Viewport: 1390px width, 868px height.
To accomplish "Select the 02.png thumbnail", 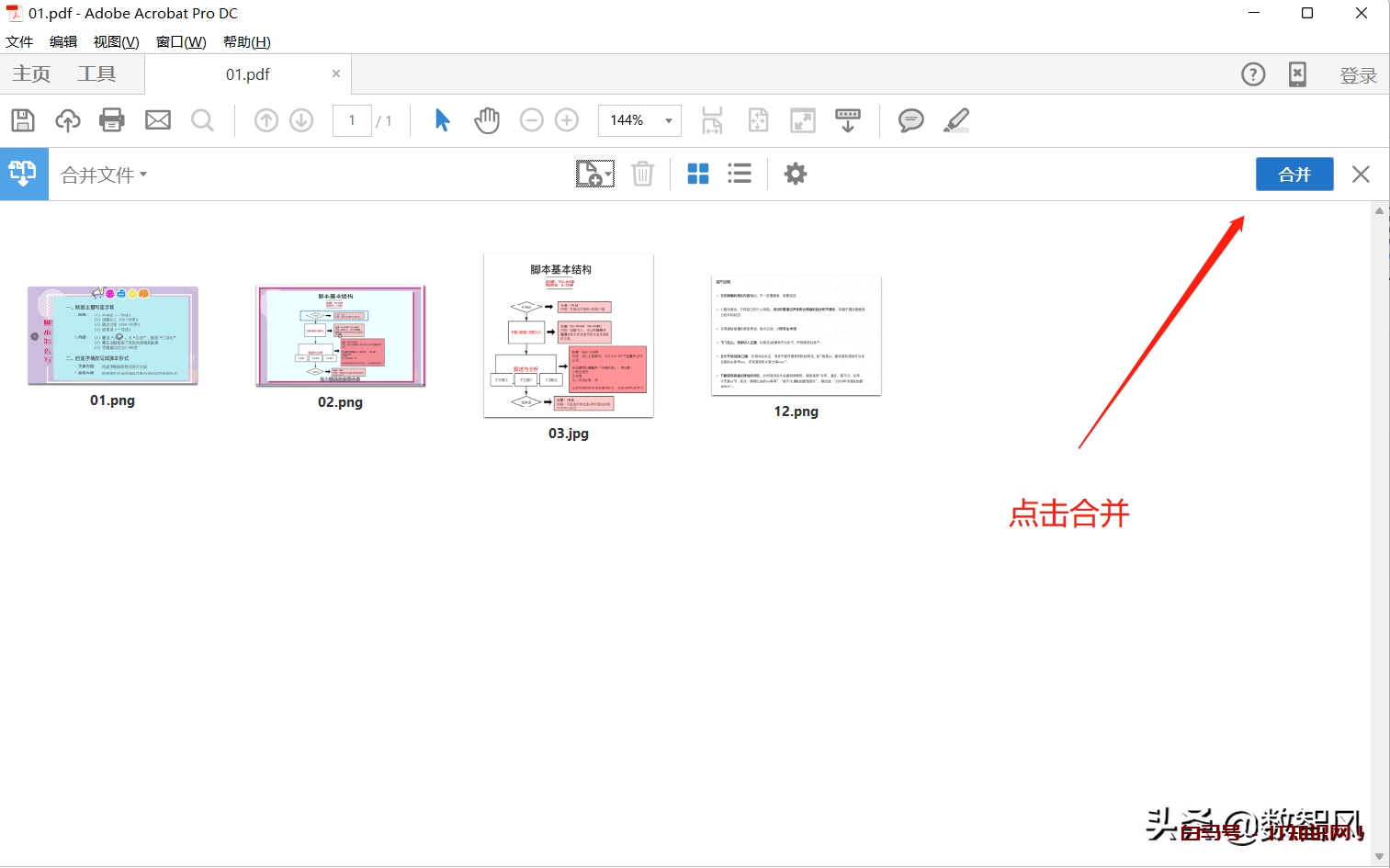I will [340, 336].
